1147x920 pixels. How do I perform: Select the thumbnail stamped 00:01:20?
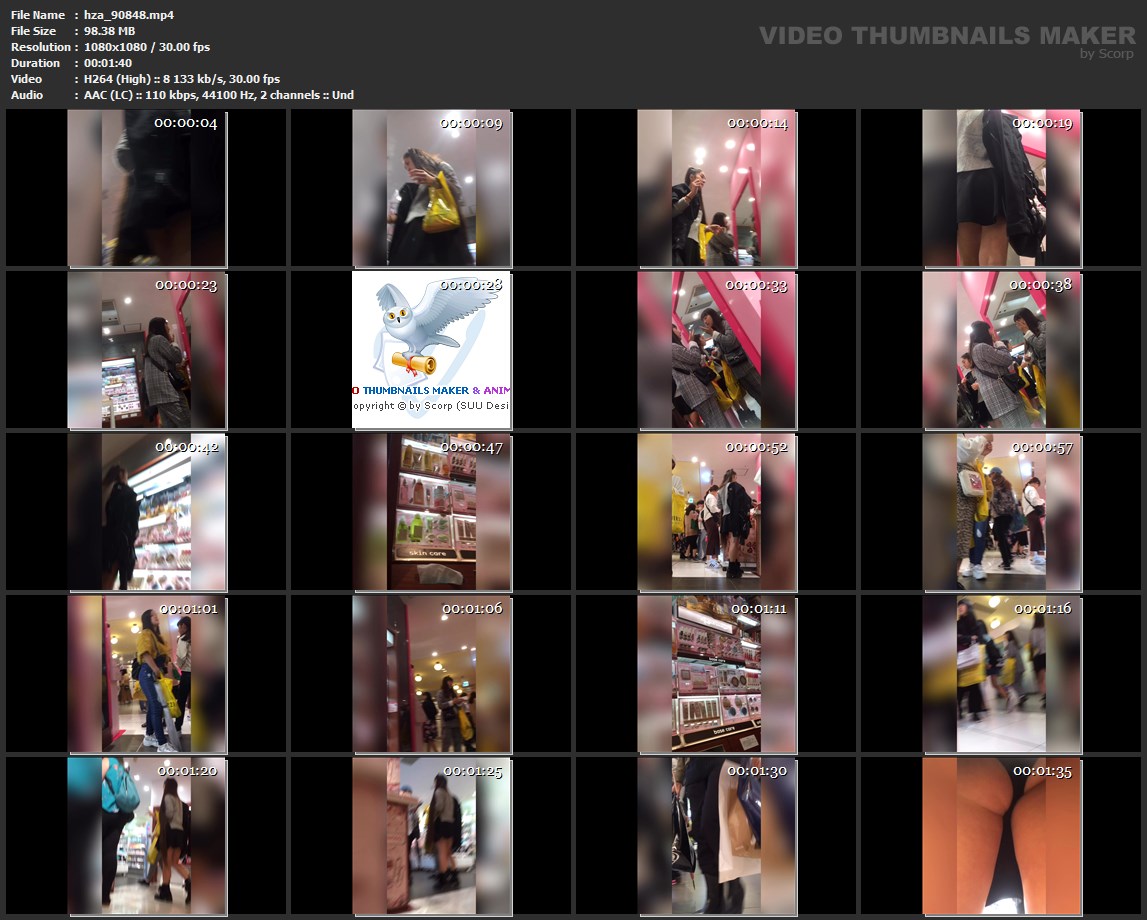(x=147, y=837)
